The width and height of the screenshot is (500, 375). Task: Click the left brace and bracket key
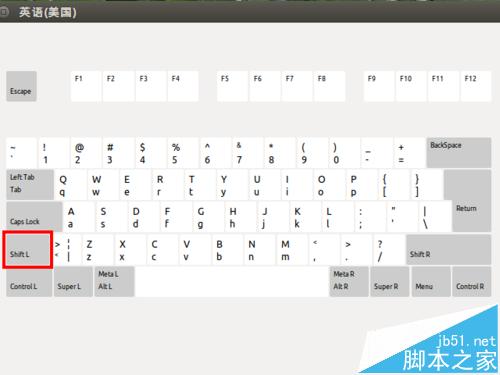coord(393,185)
